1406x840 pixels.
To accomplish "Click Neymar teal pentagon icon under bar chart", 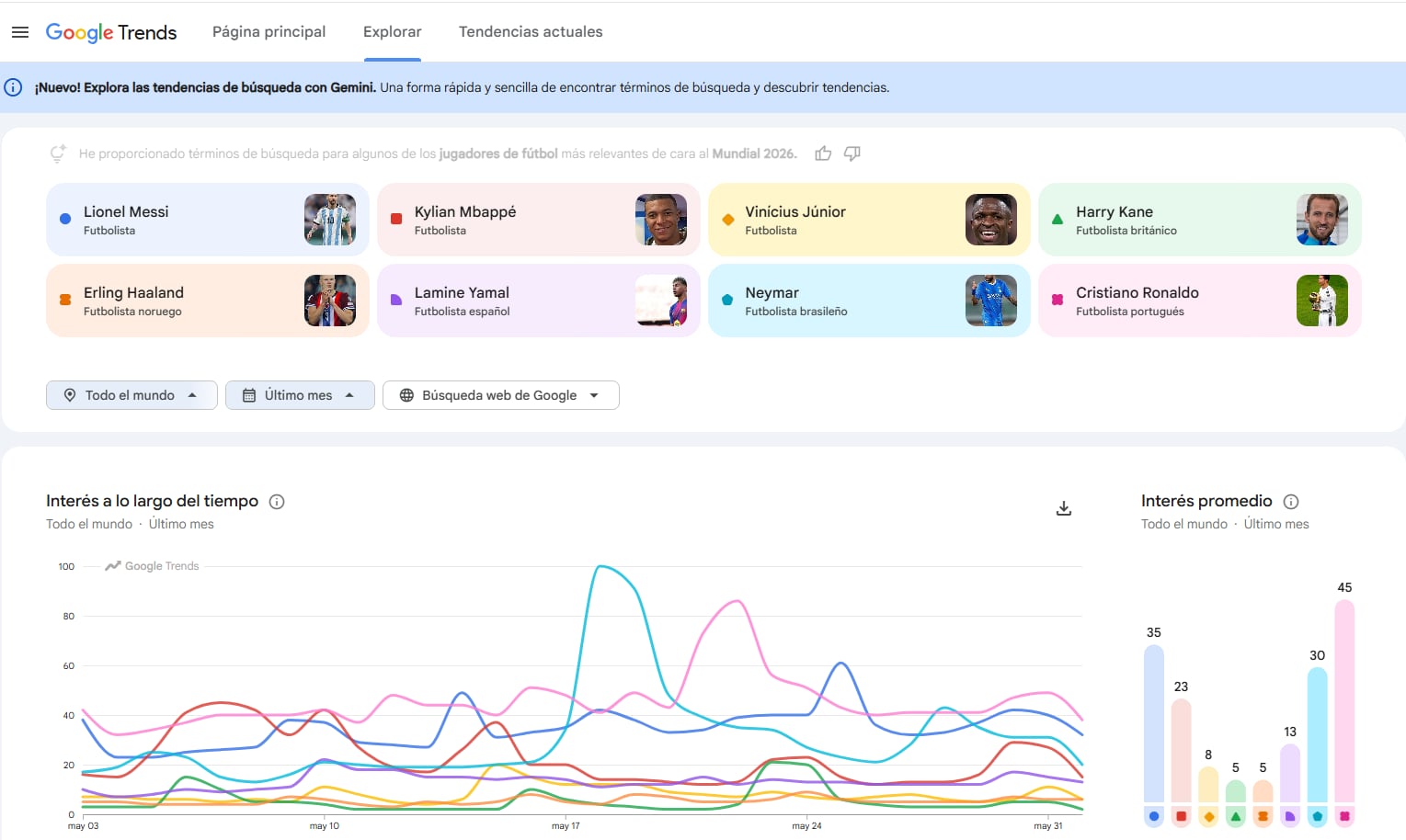I will [x=1318, y=816].
